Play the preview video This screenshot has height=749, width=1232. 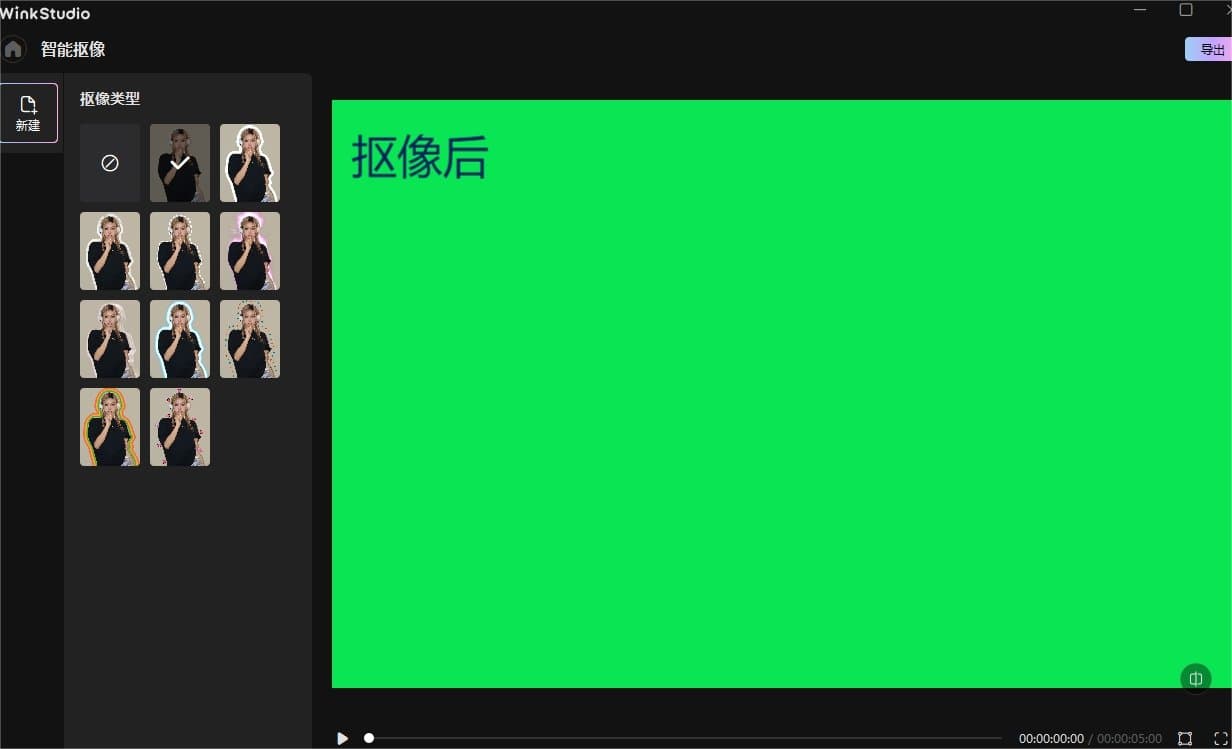coord(342,738)
